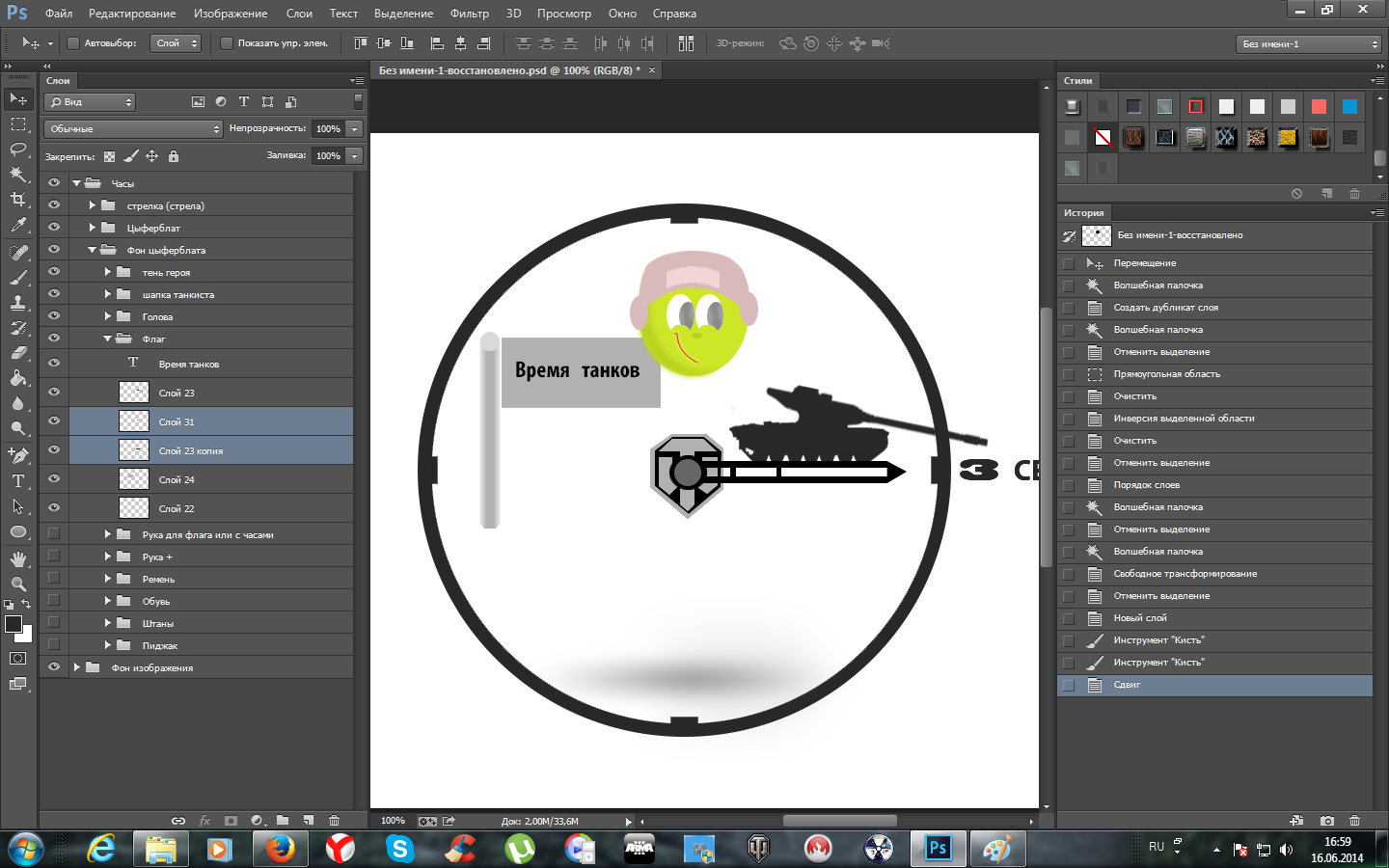Open Firefox from the taskbar

coord(281,849)
